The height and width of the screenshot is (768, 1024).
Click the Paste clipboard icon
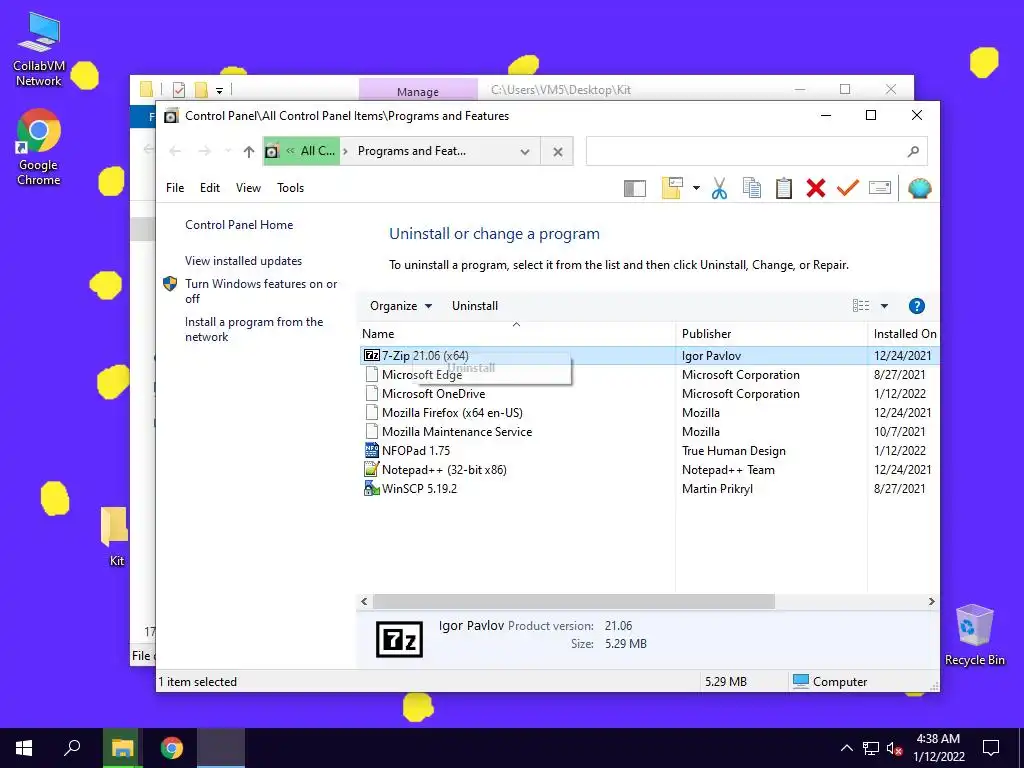pyautogui.click(x=784, y=188)
